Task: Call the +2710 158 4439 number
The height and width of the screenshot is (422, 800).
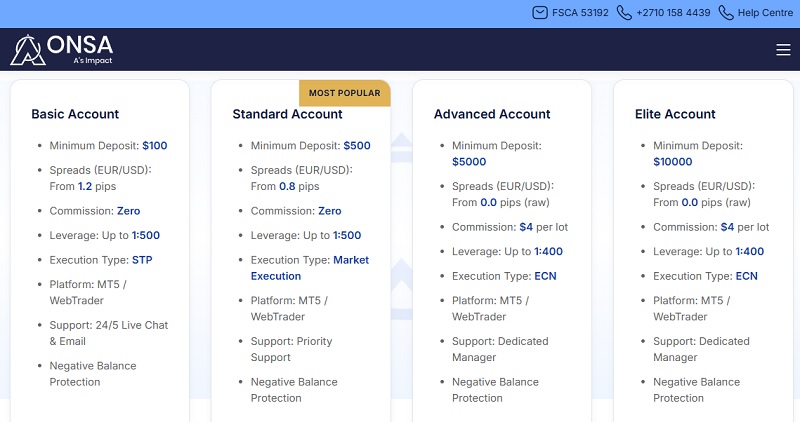Action: click(673, 13)
